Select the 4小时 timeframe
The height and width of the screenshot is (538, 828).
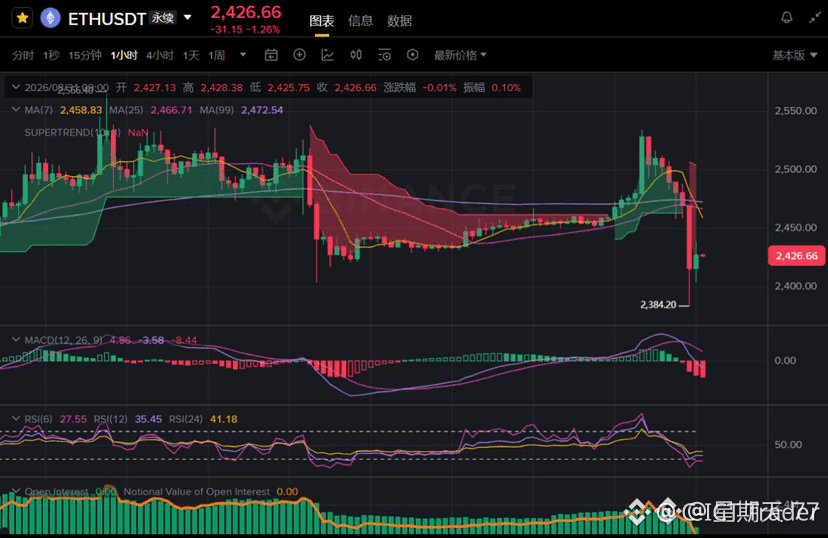[160, 55]
